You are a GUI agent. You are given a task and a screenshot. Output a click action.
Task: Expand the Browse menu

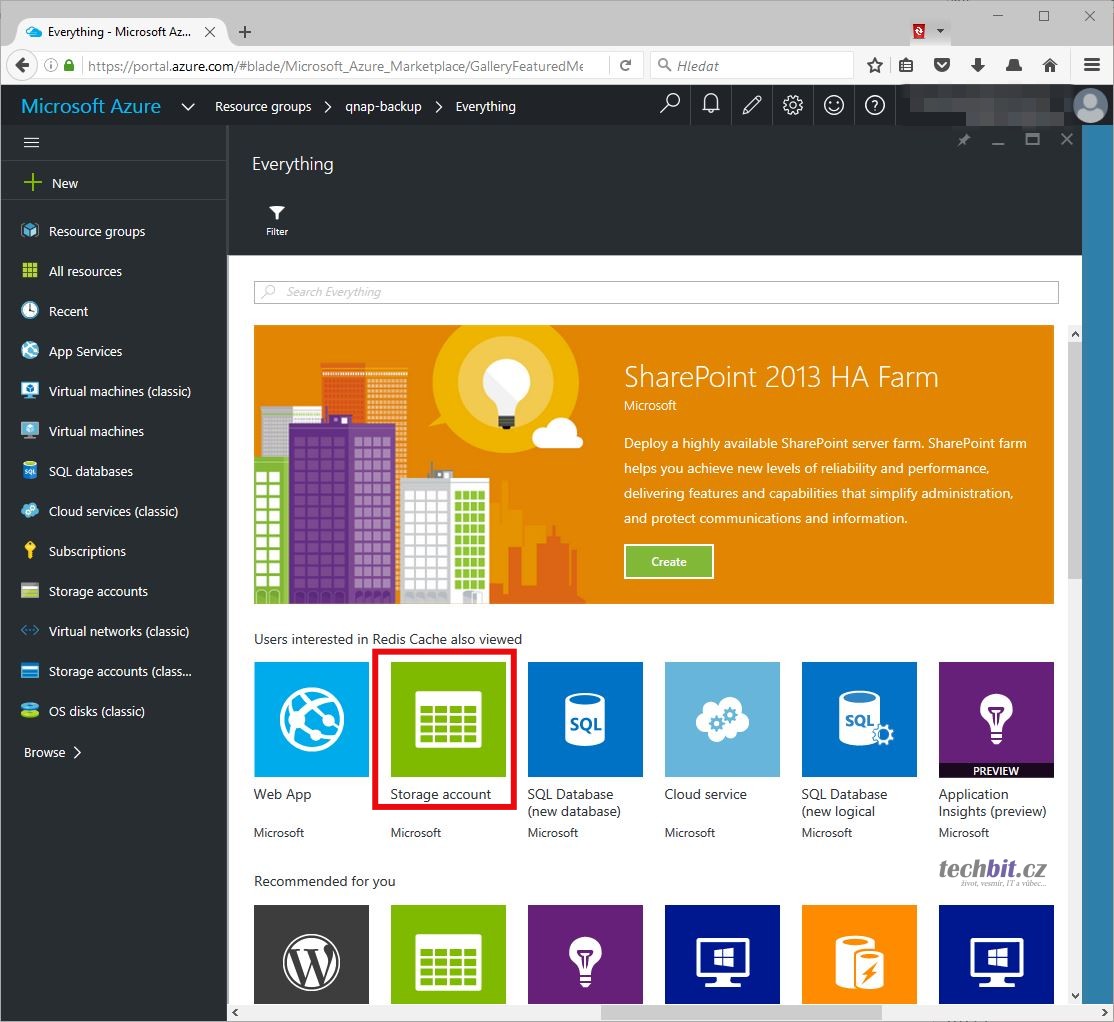pyautogui.click(x=53, y=752)
